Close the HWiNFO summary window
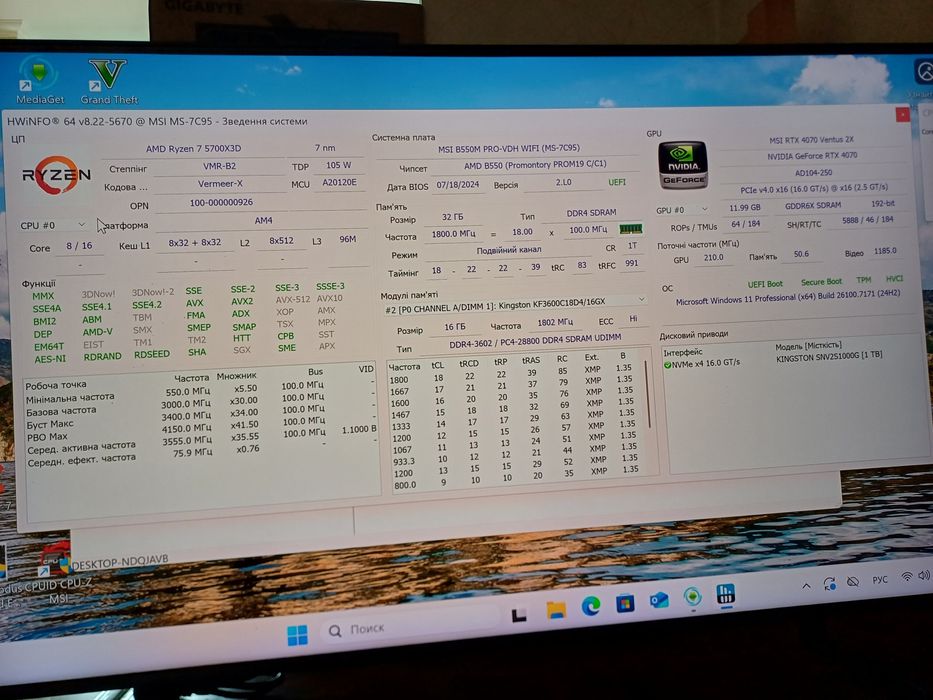 [x=902, y=114]
